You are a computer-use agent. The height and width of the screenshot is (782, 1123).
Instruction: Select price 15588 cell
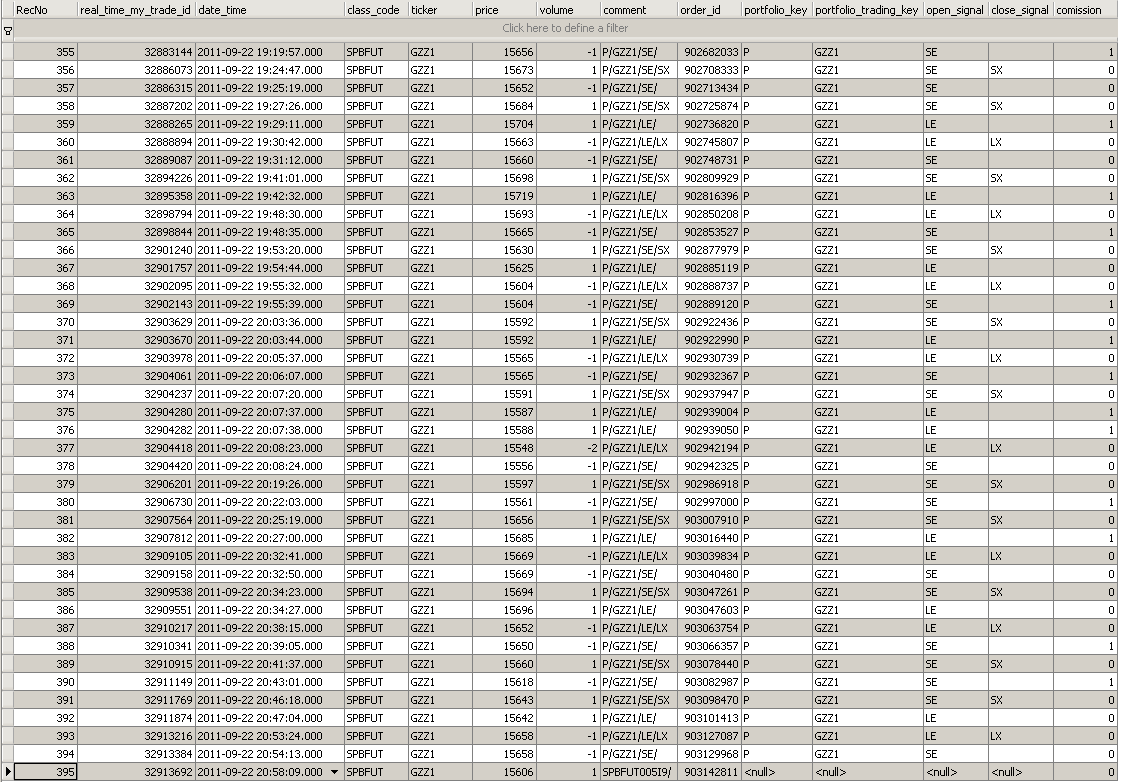[504, 430]
